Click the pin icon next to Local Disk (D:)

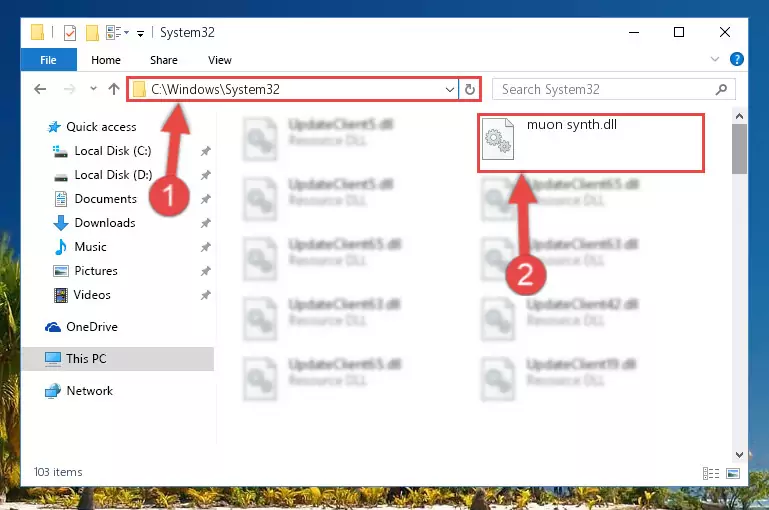[205, 175]
